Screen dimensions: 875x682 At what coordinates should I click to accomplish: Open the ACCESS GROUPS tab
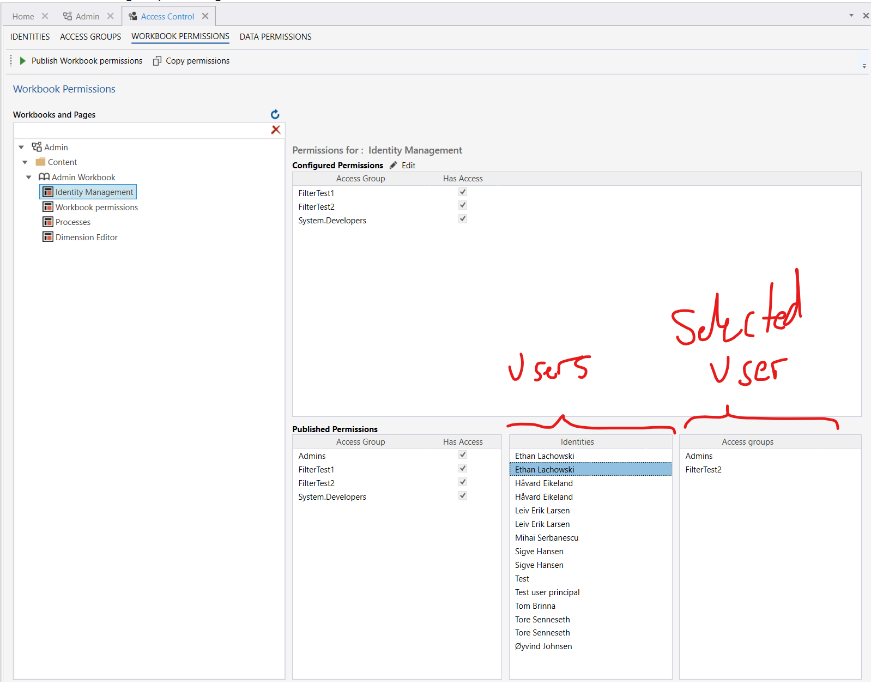(x=90, y=37)
